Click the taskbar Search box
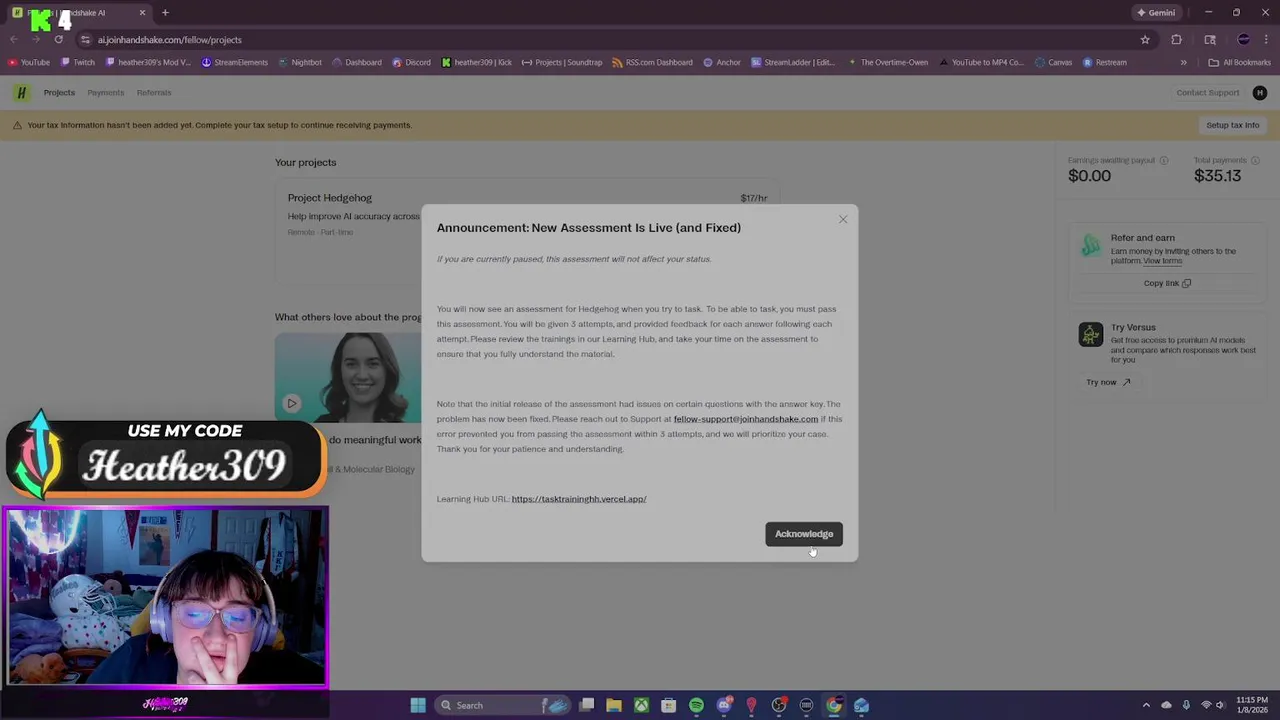The image size is (1280, 720). point(505,705)
